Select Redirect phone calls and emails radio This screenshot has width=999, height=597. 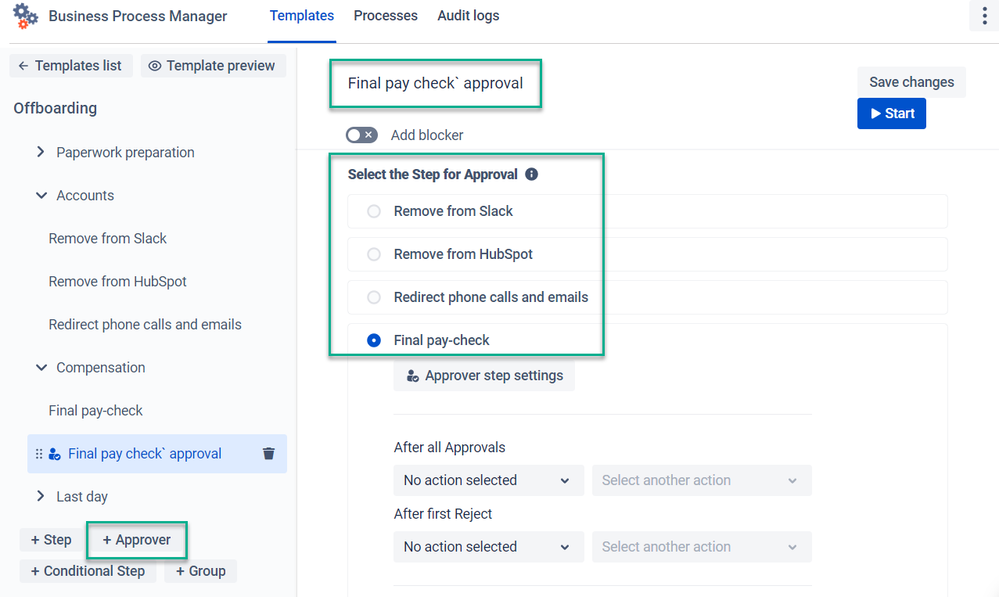click(374, 297)
